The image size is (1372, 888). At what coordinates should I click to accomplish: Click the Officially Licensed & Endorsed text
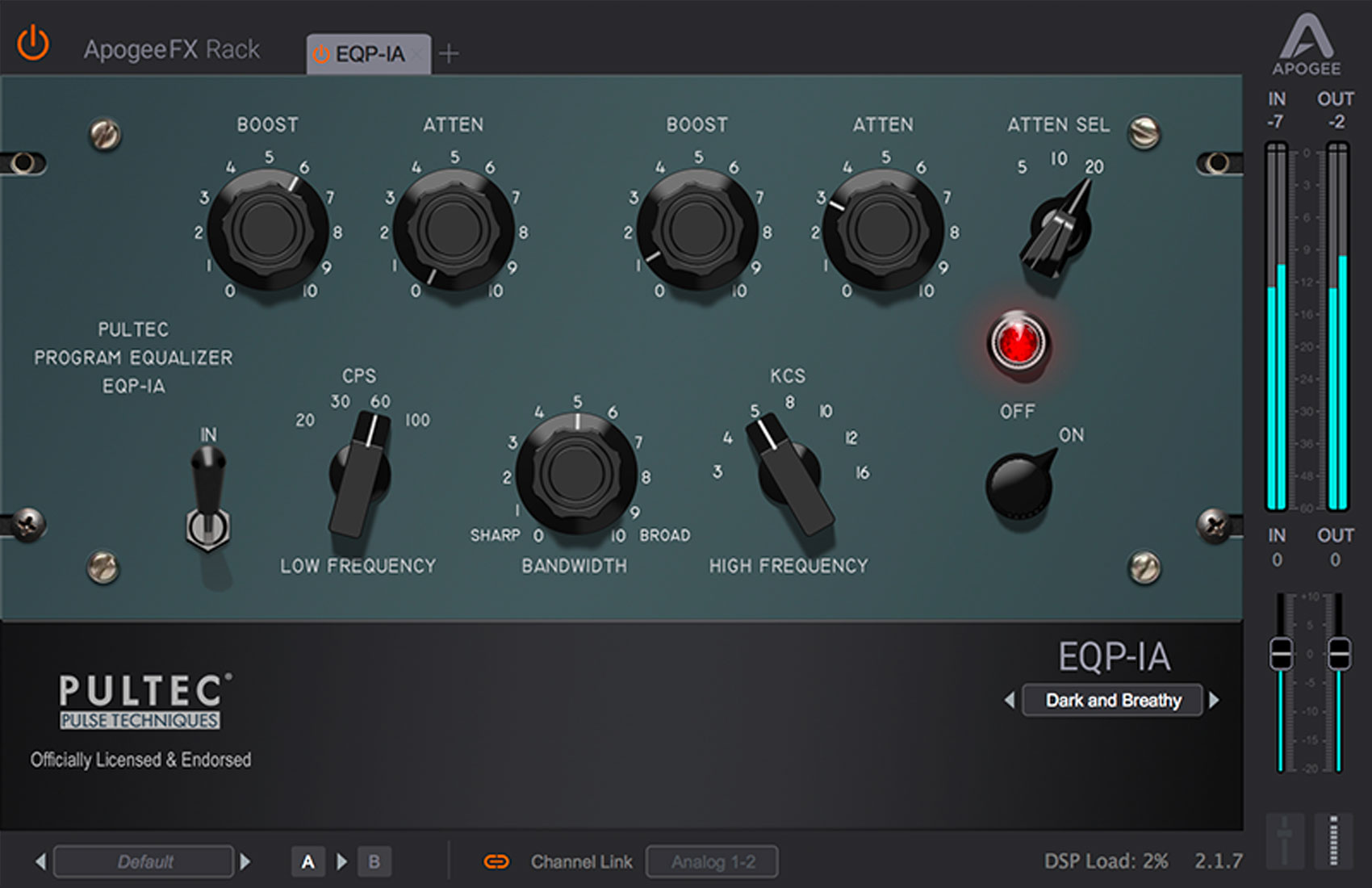coord(140,760)
